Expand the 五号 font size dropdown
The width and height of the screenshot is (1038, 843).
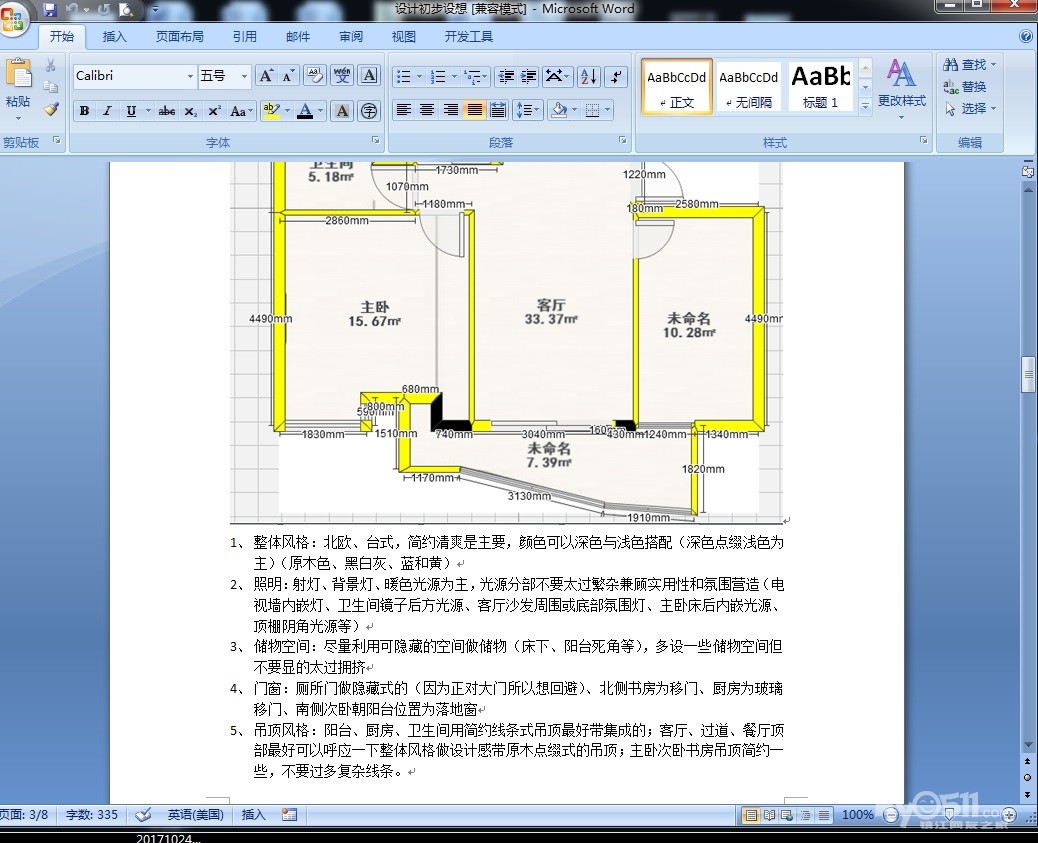(244, 76)
